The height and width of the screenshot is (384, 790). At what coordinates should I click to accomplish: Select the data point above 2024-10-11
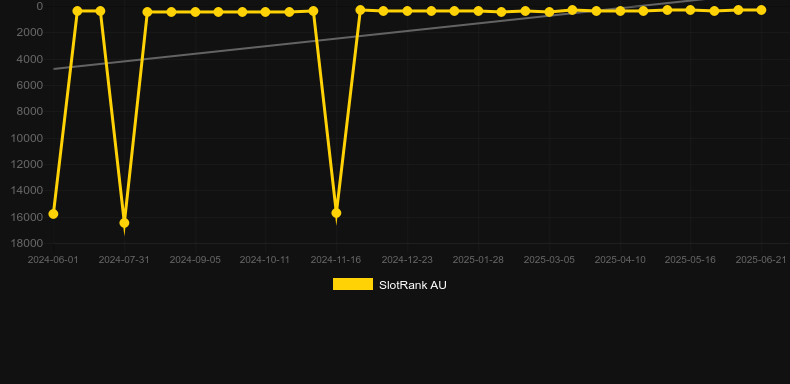pyautogui.click(x=266, y=12)
